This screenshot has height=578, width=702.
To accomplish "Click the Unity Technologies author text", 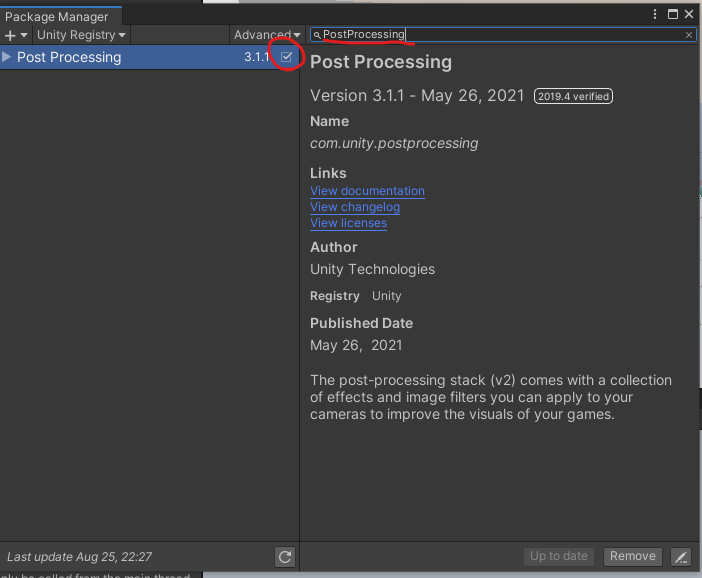I will point(372,270).
